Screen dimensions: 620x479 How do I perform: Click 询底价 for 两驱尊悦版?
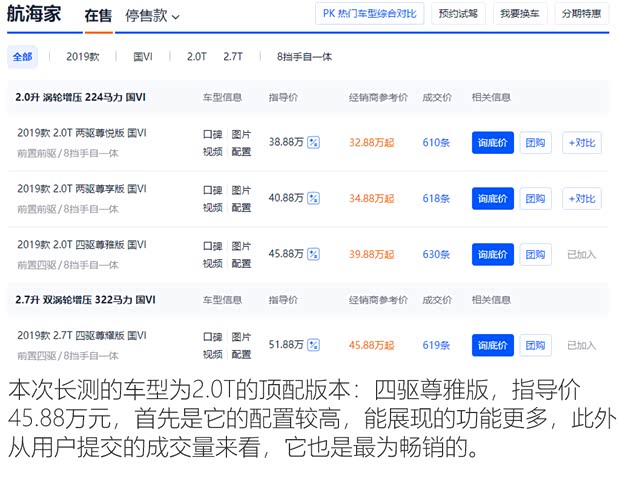pos(493,143)
